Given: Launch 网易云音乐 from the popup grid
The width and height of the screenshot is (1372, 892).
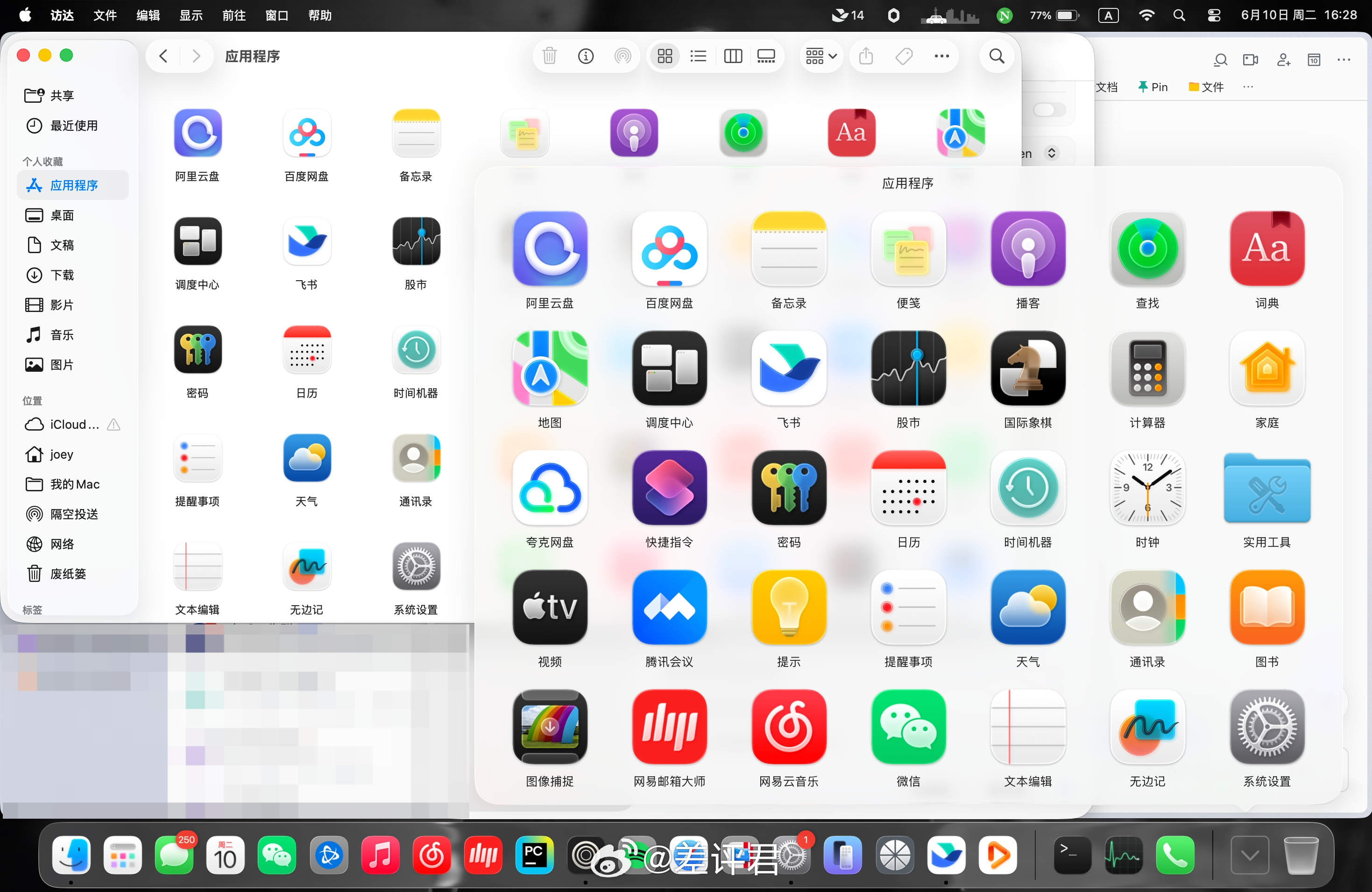Looking at the screenshot, I should coord(789,727).
